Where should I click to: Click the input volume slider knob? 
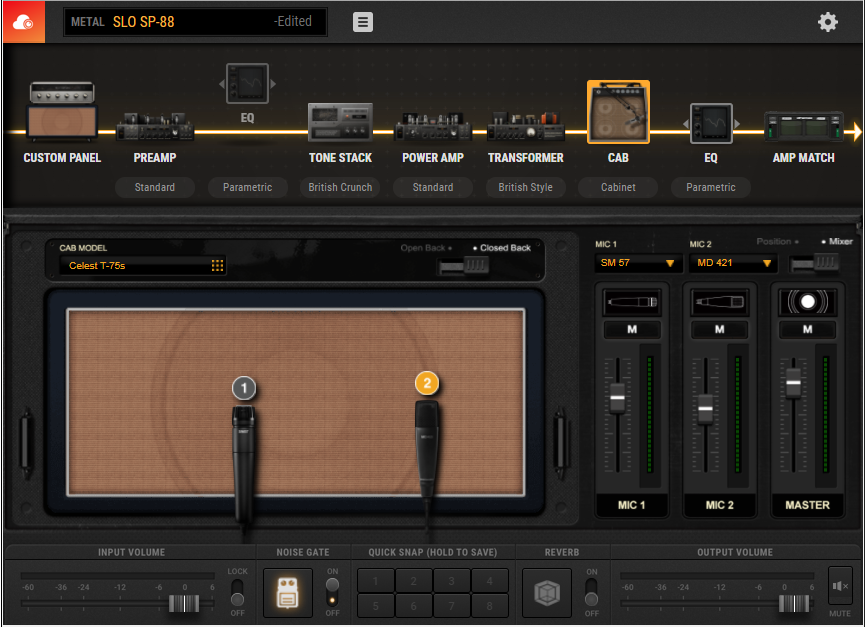pyautogui.click(x=184, y=603)
